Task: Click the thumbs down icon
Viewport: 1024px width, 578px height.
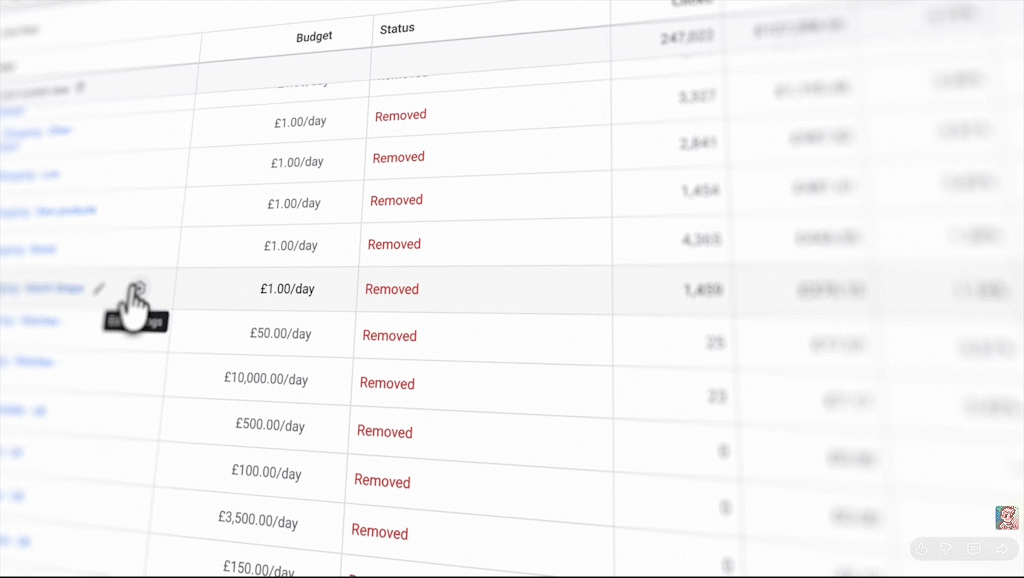Action: tap(946, 548)
